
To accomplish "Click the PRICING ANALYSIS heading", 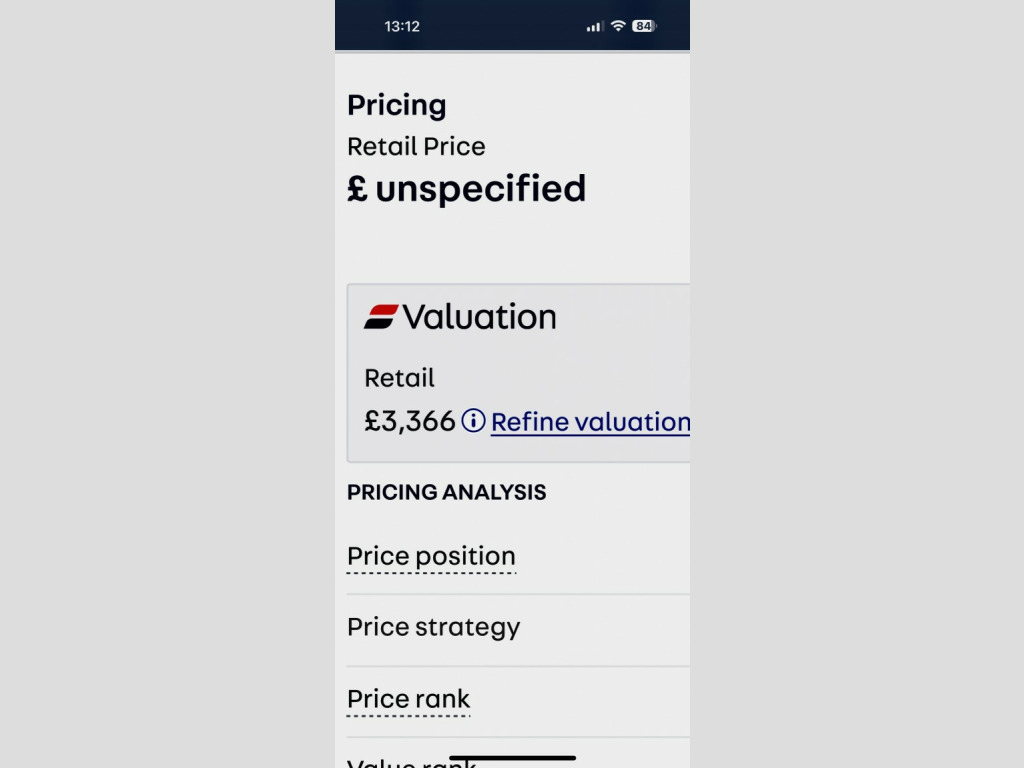I will [x=446, y=492].
